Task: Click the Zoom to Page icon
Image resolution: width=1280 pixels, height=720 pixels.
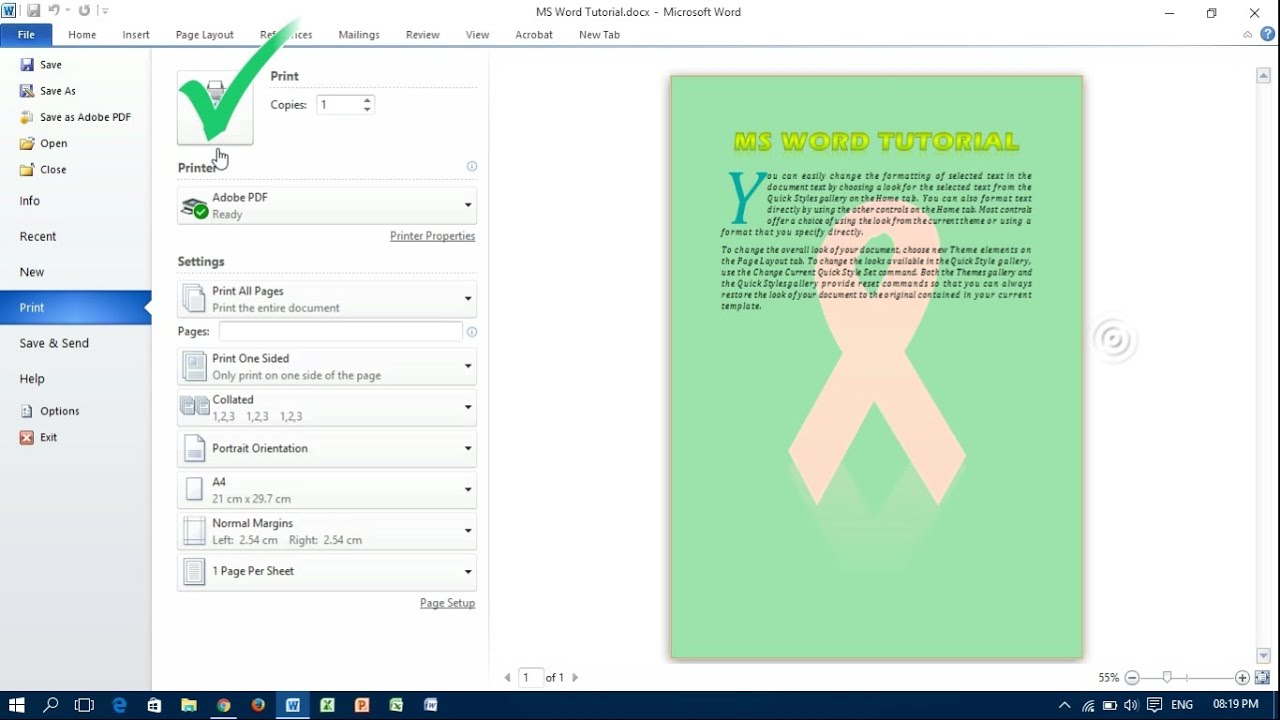Action: click(1262, 677)
